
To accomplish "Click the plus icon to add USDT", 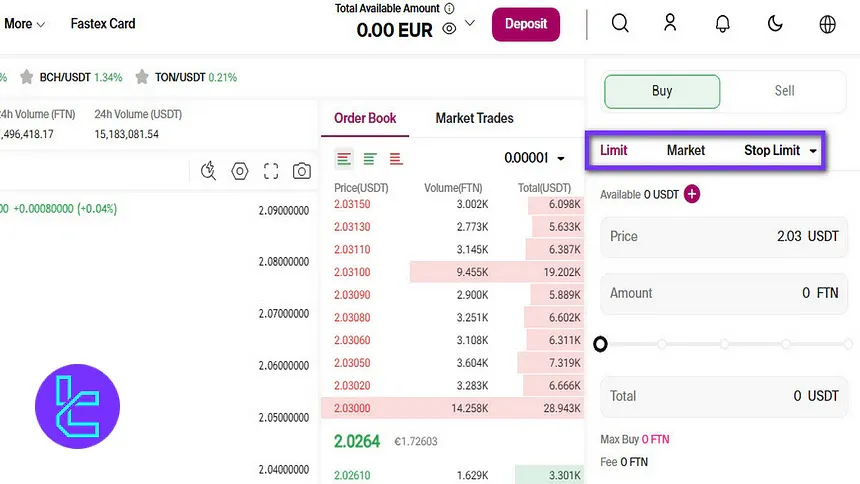I will point(692,194).
